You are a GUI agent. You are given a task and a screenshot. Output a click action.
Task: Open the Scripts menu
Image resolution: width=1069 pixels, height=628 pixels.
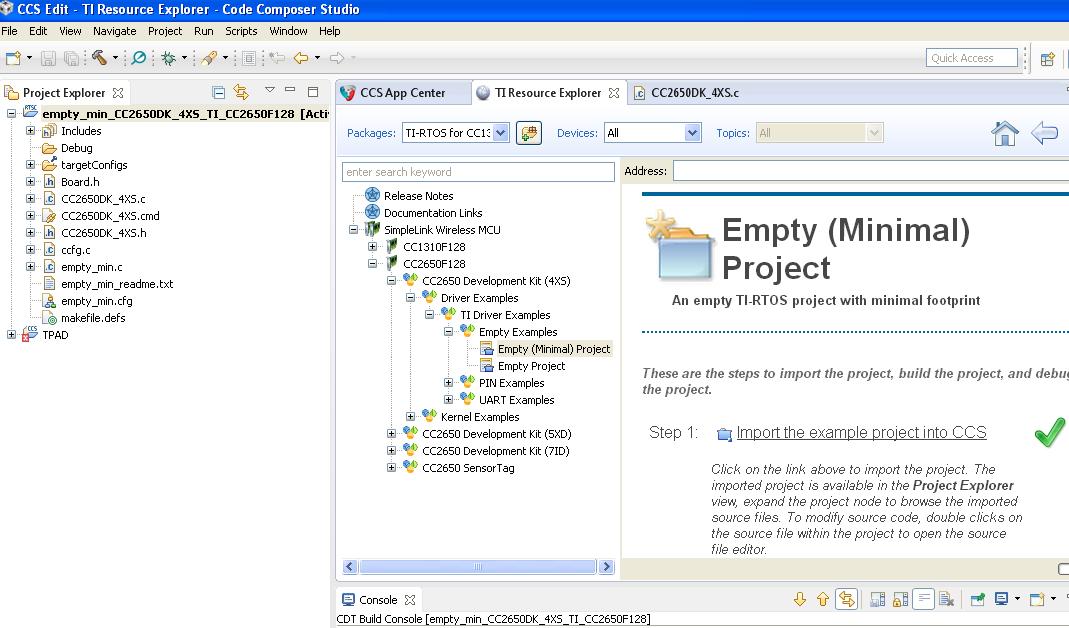coord(241,31)
